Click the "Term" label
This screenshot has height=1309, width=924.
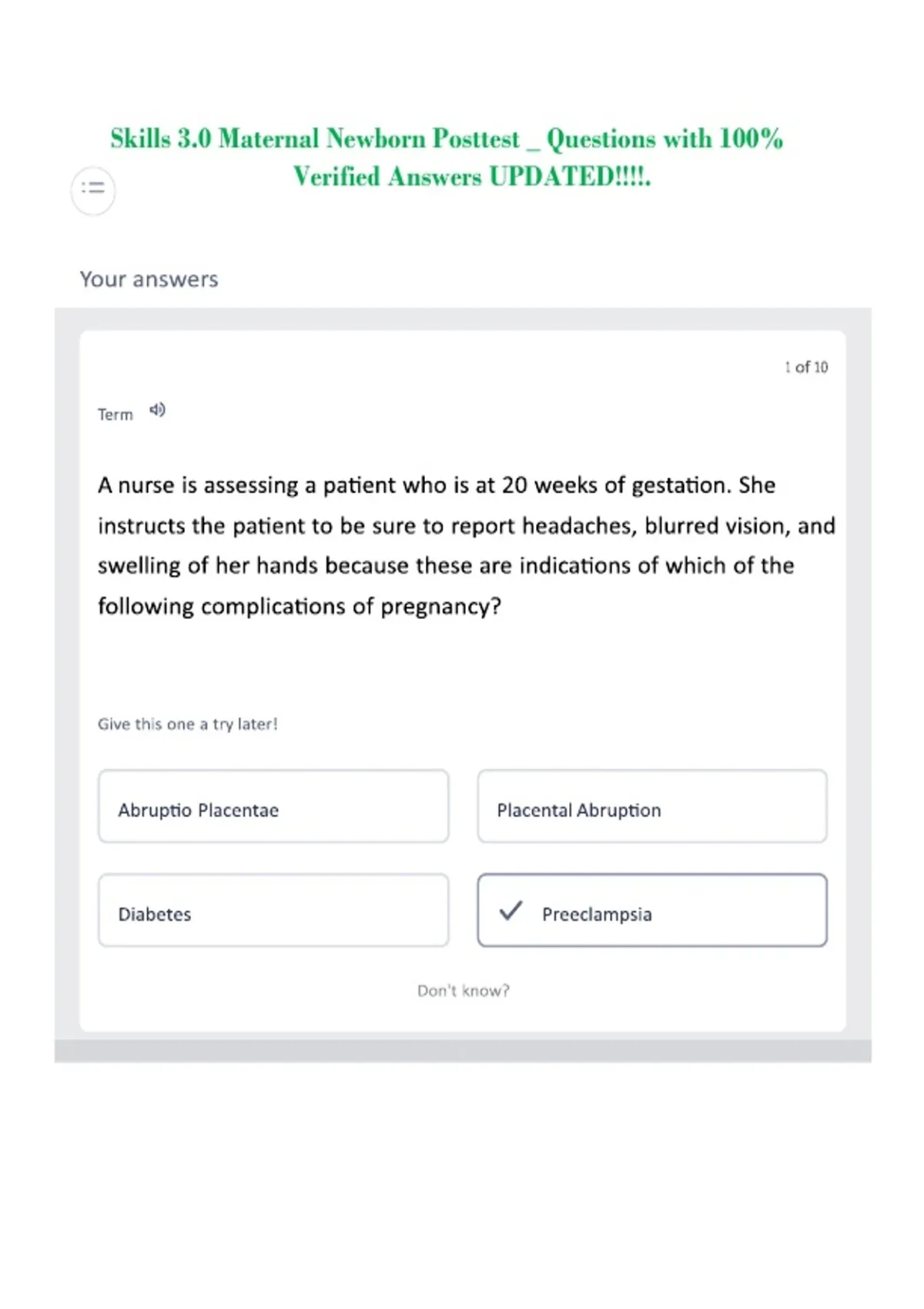pos(115,414)
